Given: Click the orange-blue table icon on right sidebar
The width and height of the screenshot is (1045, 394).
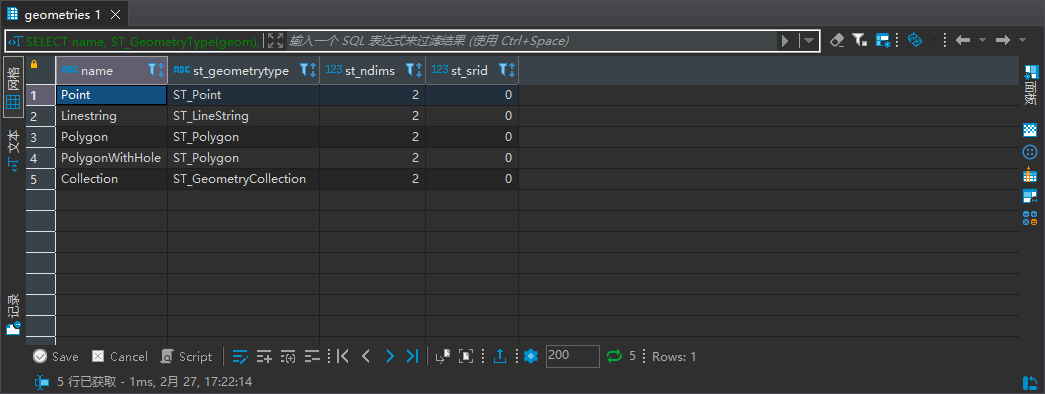Looking at the screenshot, I should [x=1030, y=175].
